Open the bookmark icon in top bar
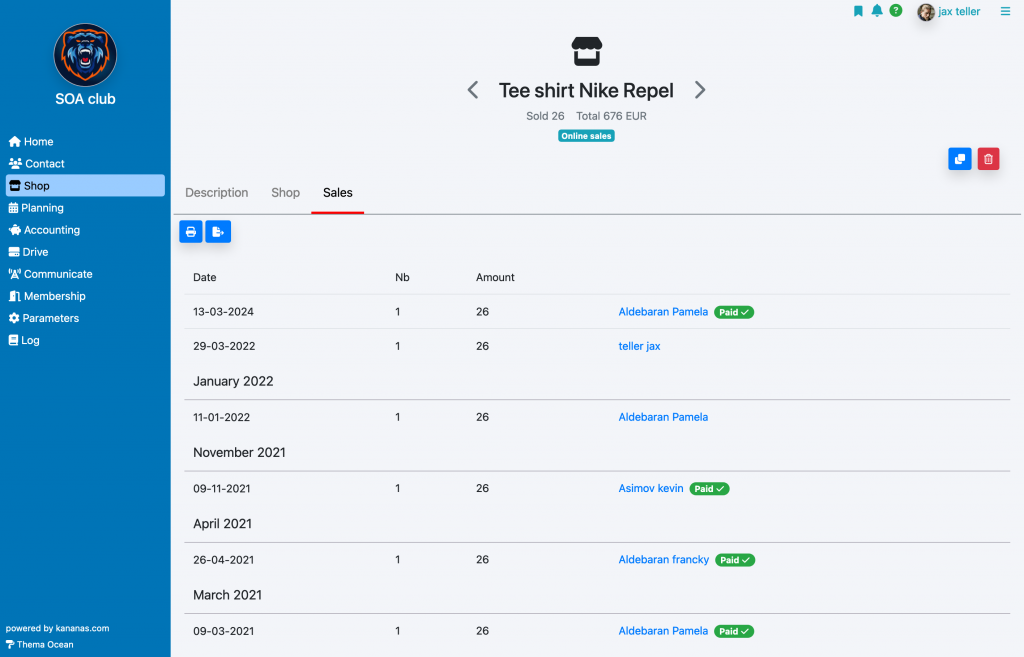This screenshot has height=657, width=1024. click(x=858, y=11)
